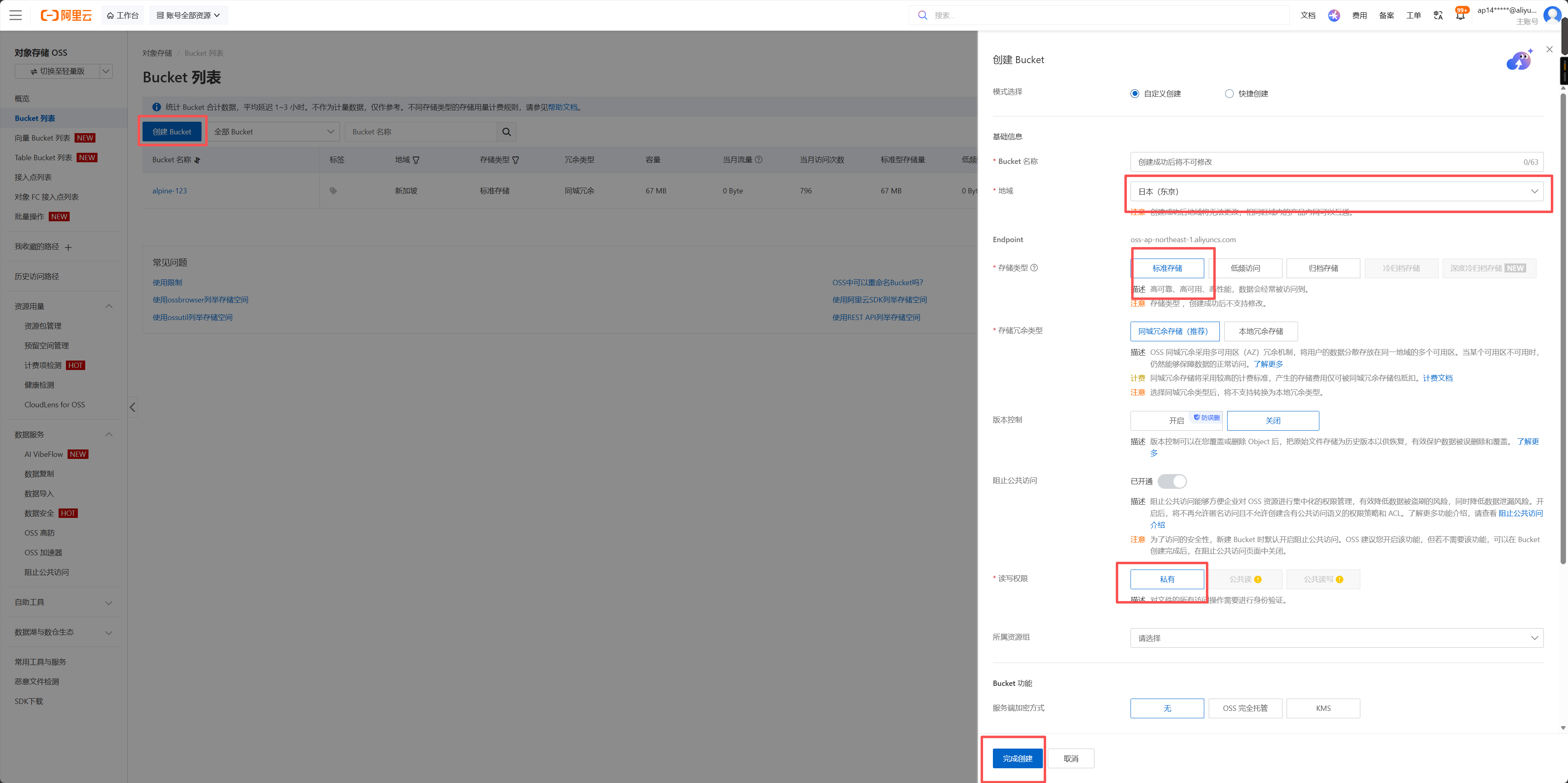Click the tag icon for alpine-123
1568x783 pixels.
click(x=333, y=191)
